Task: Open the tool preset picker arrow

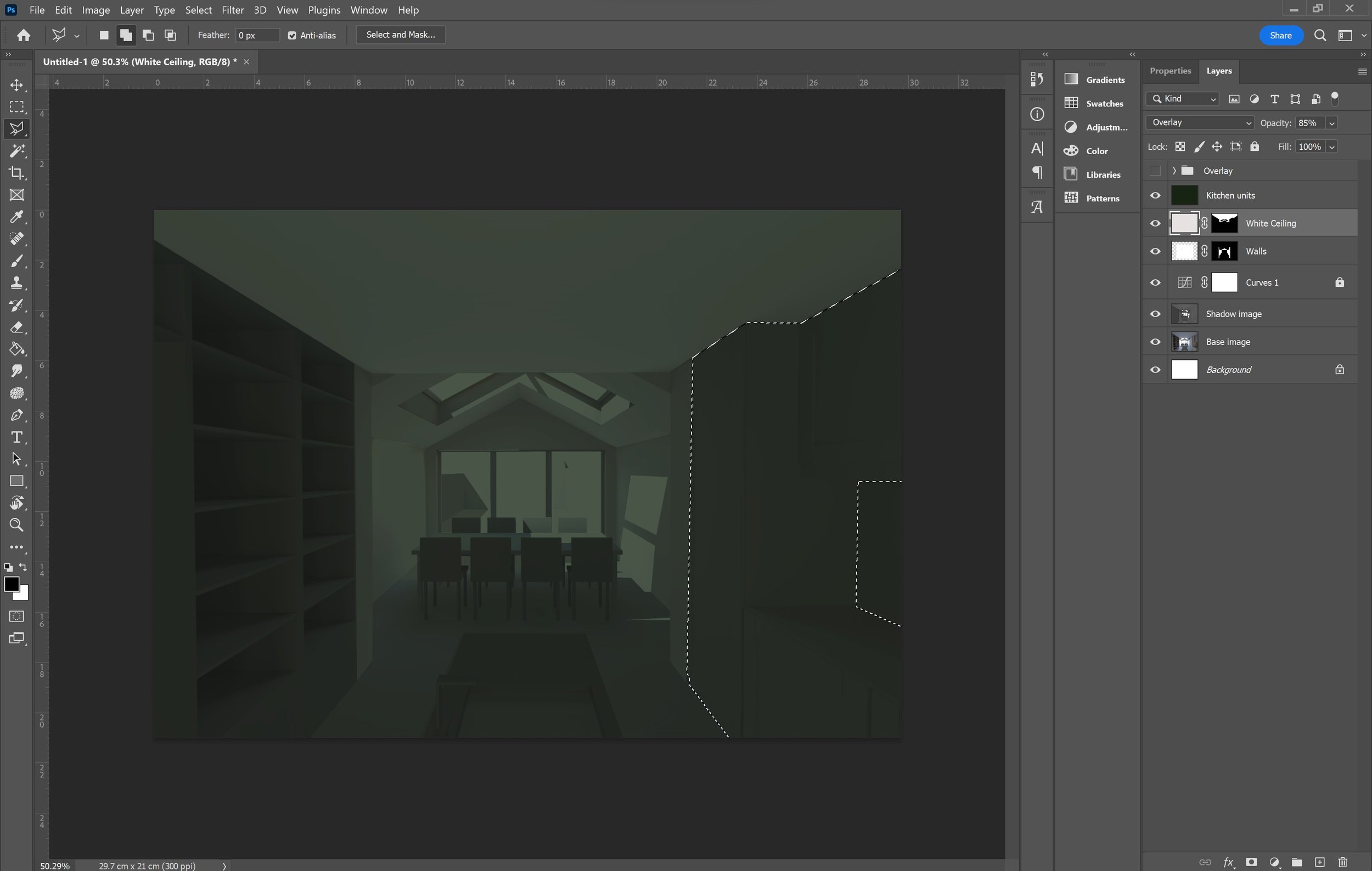Action: tap(76, 36)
